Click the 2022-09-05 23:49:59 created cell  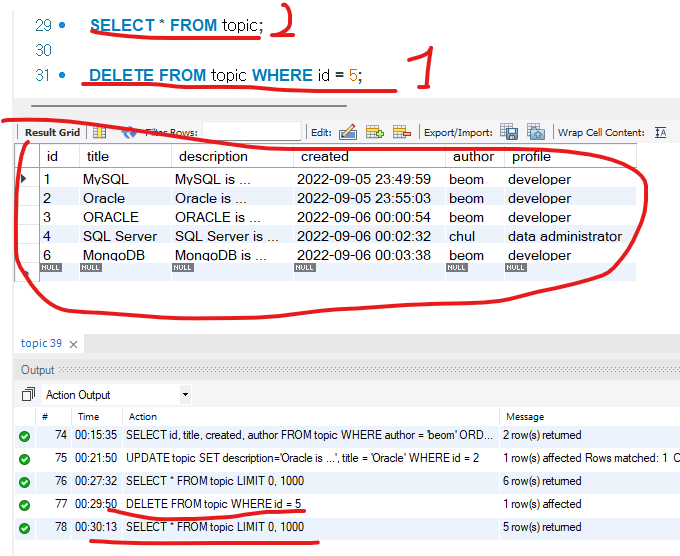(x=369, y=179)
